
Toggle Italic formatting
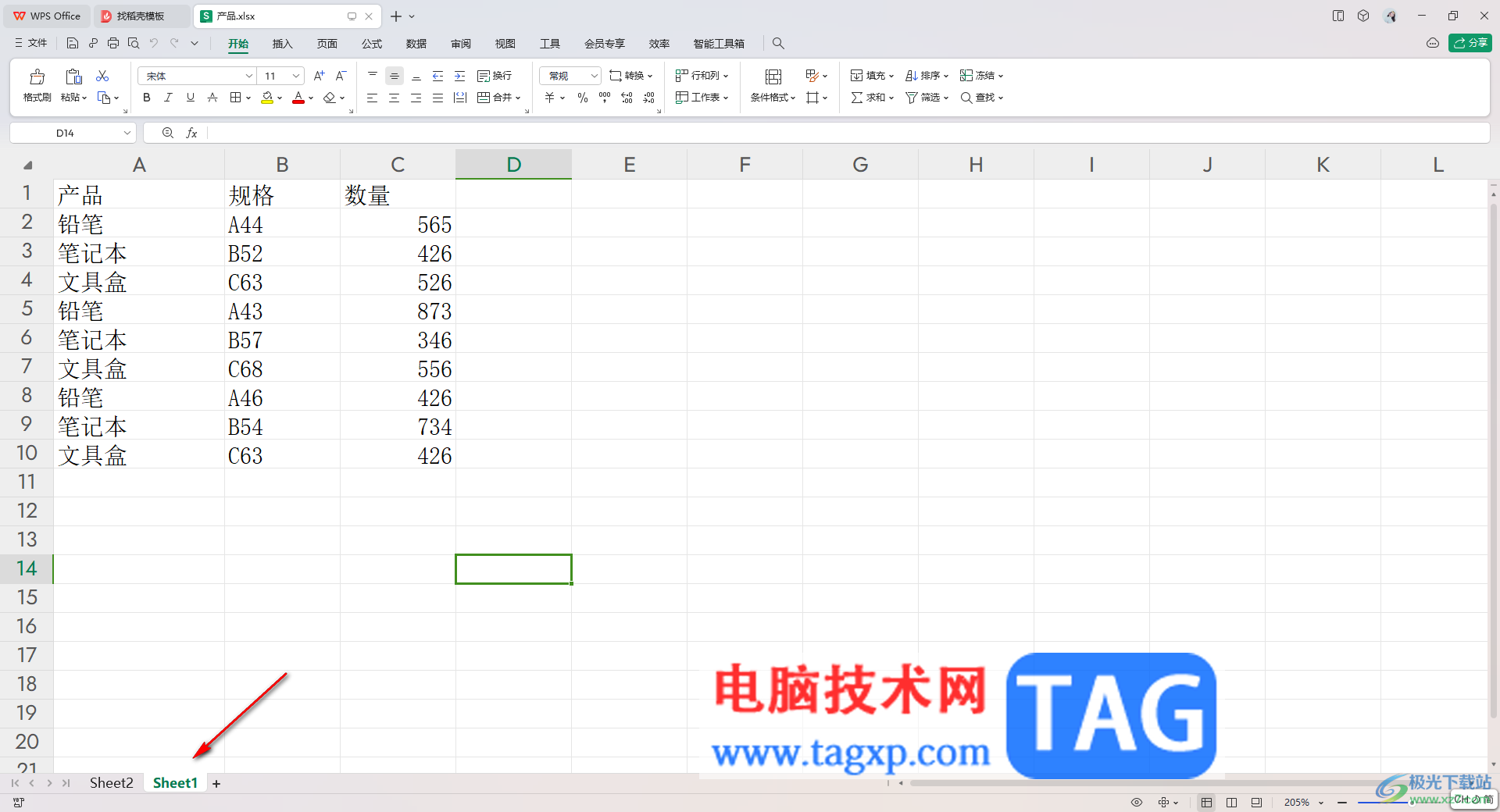click(169, 98)
